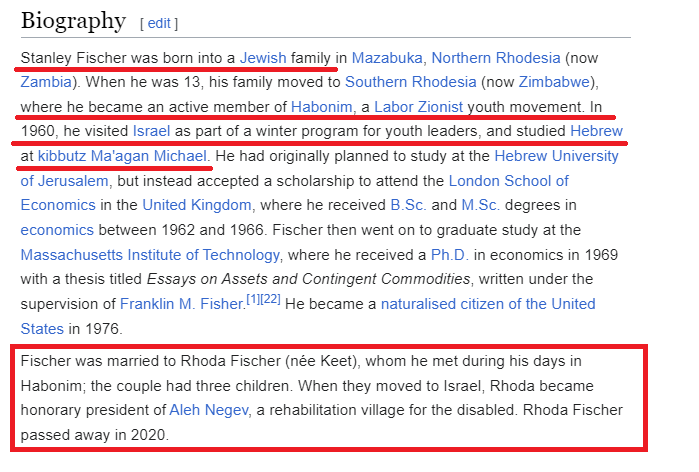Open the Israel article link
Image resolution: width=699 pixels, height=472 pixels.
[x=151, y=131]
